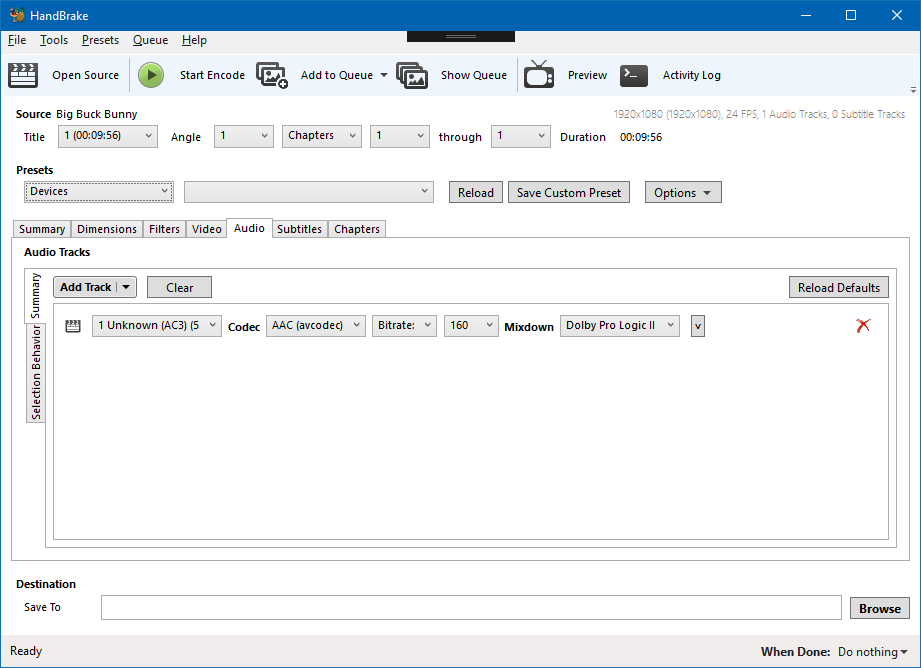Image resolution: width=921 pixels, height=668 pixels.
Task: Click the HandBrake app logo icon
Action: coord(17,15)
